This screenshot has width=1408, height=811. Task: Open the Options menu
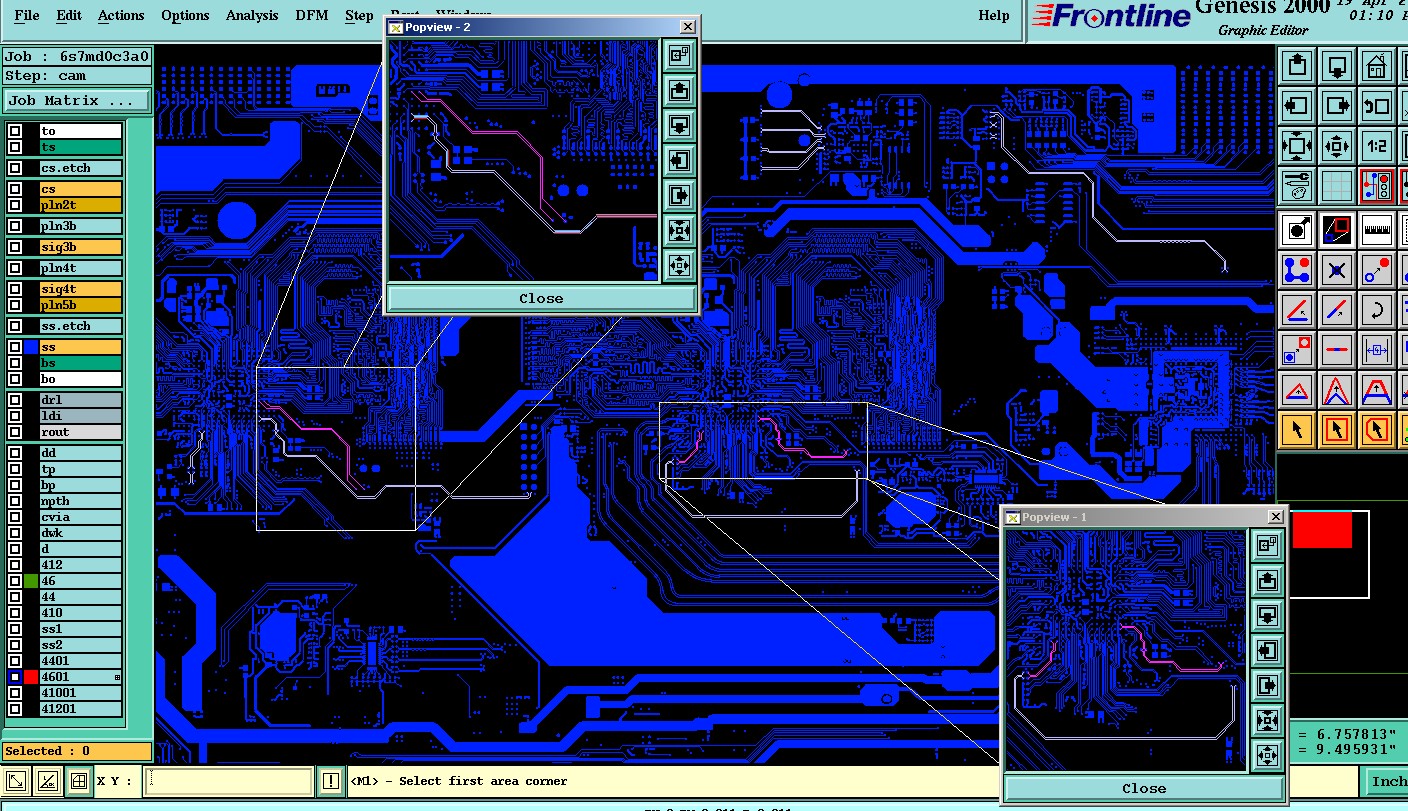click(x=185, y=15)
